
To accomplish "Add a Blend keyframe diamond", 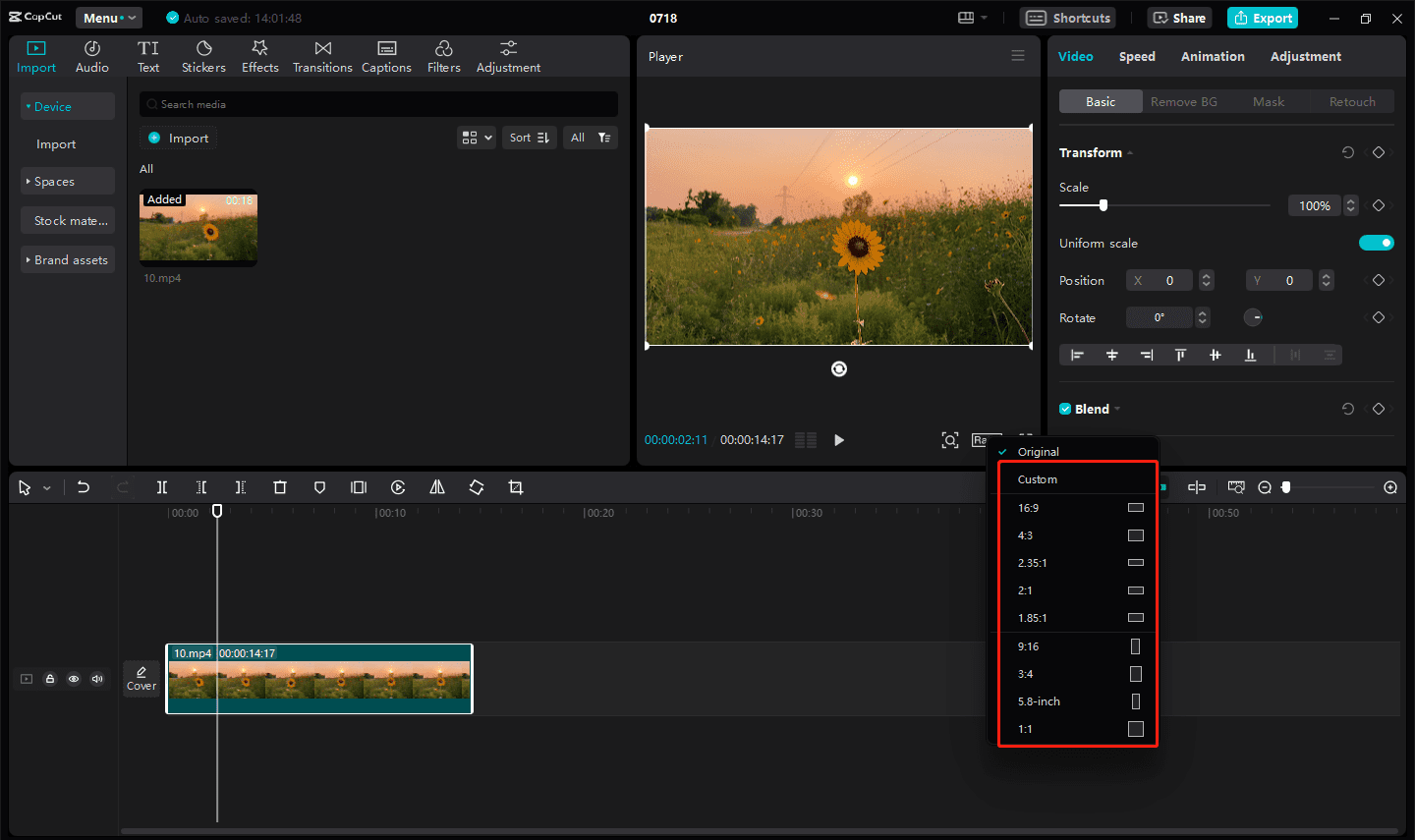I will [1379, 409].
